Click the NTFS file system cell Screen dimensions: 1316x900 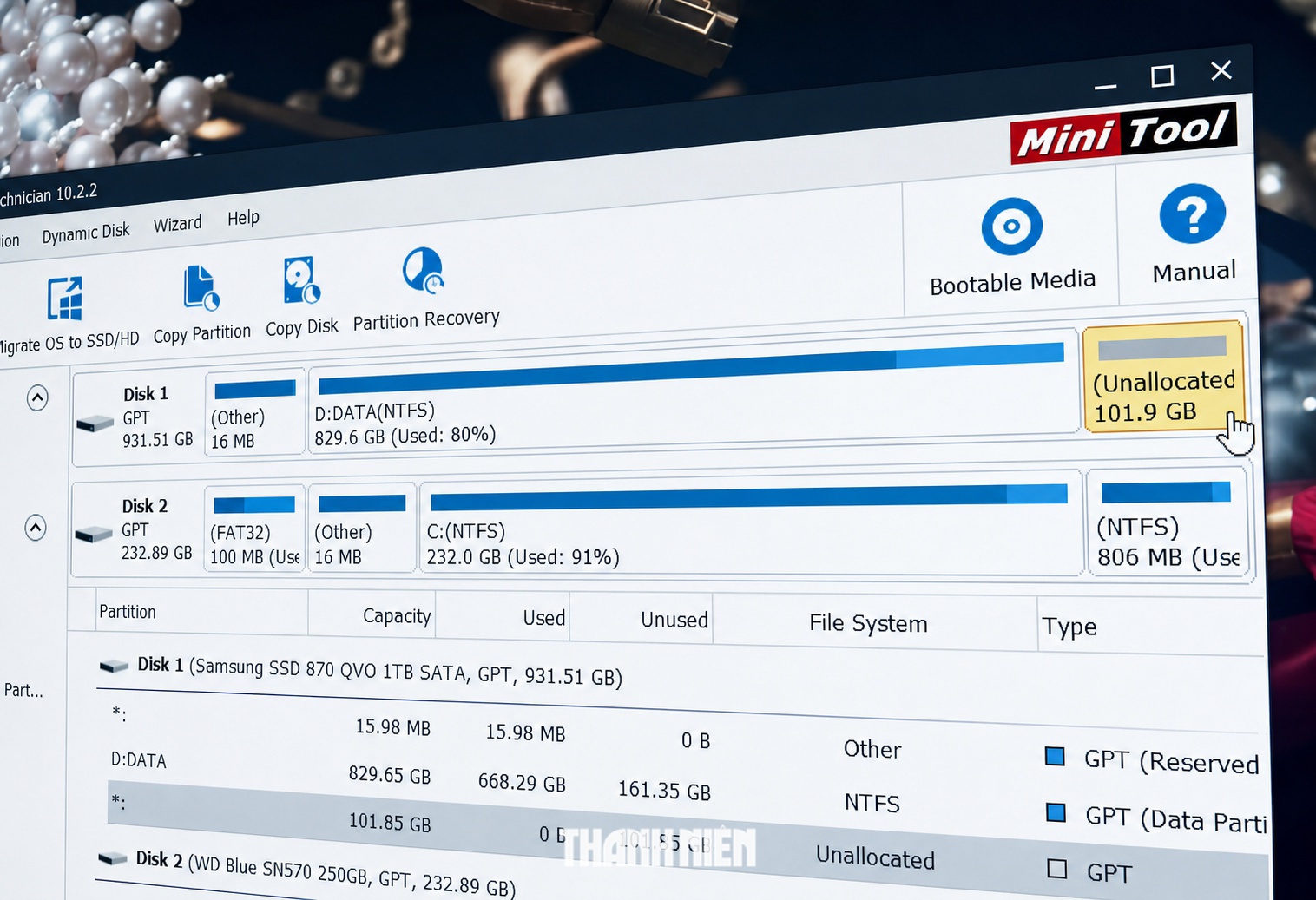click(872, 803)
